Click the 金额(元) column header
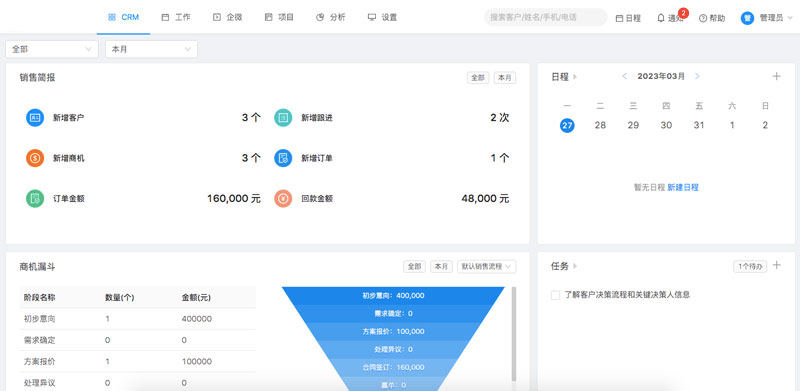This screenshot has height=391, width=800. (196, 298)
